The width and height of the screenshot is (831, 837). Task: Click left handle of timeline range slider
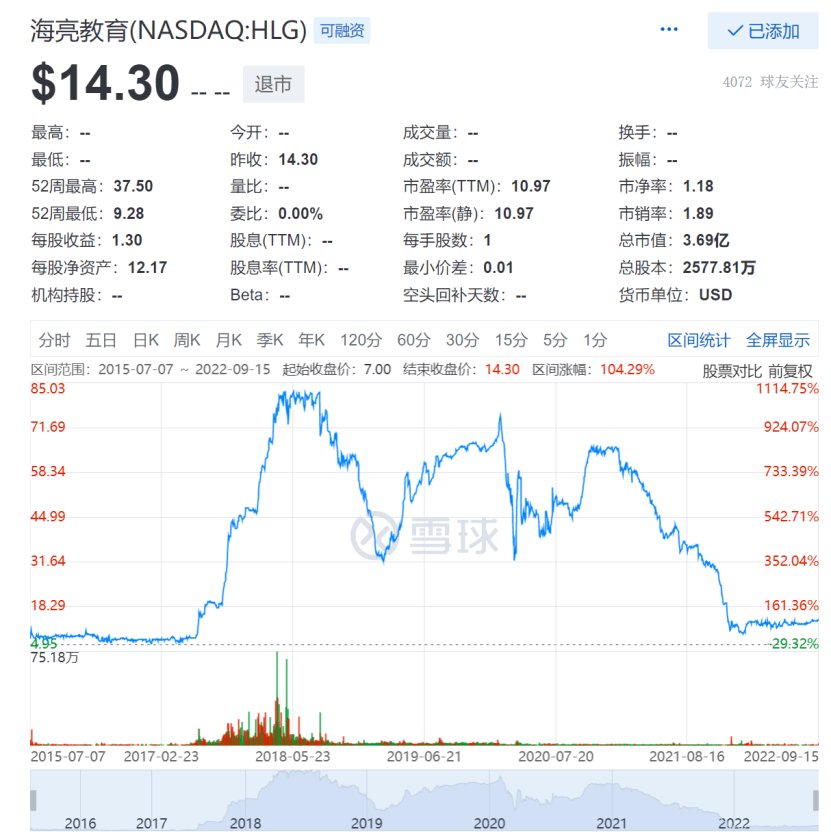(x=34, y=799)
